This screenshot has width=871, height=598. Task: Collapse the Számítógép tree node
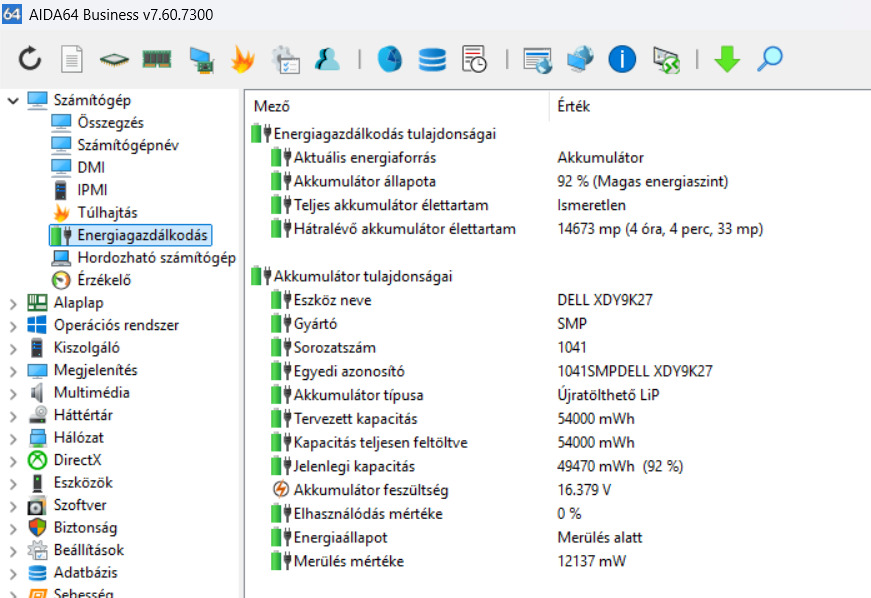click(13, 100)
